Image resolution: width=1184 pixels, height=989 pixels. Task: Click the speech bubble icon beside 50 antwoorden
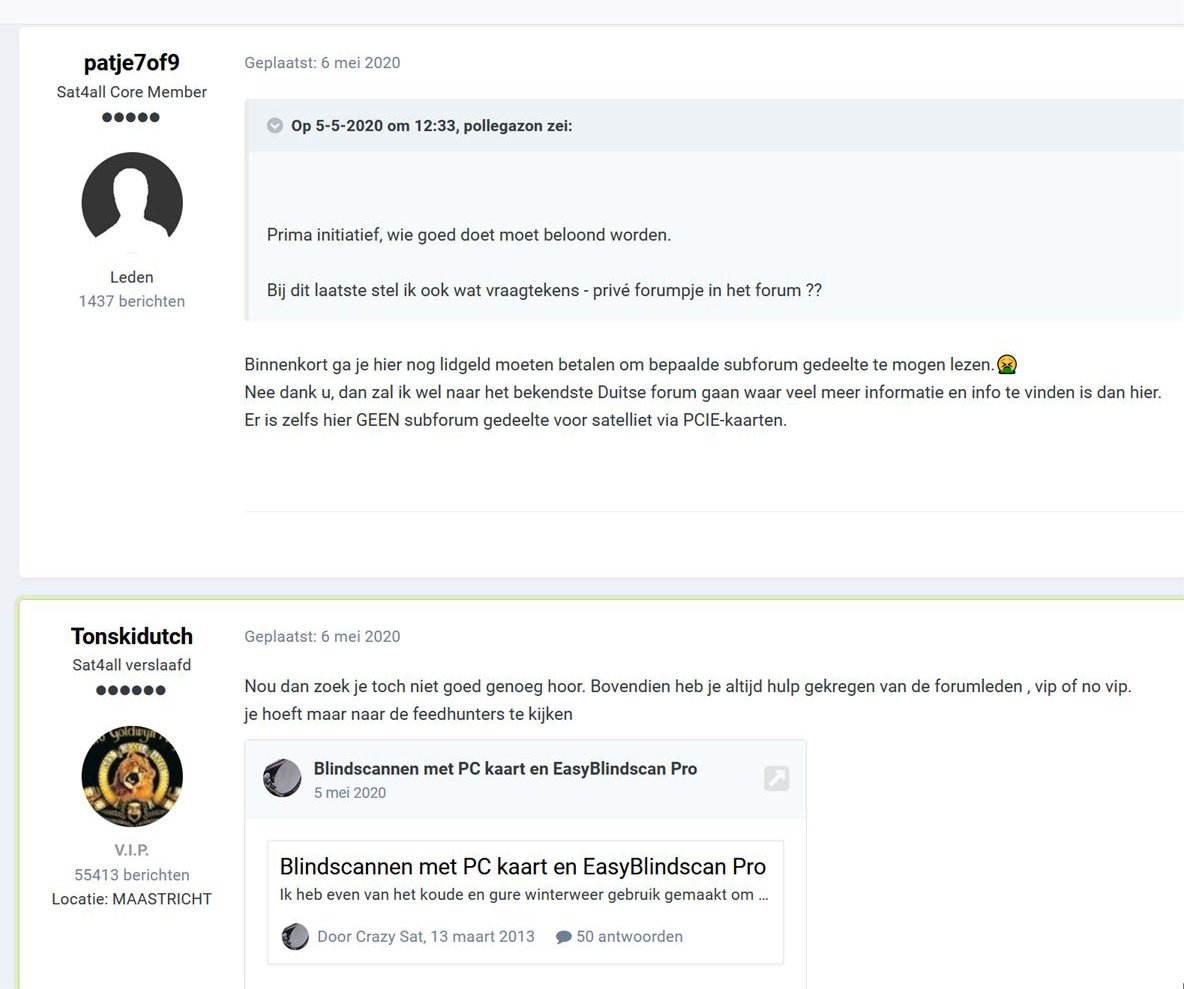coord(563,937)
